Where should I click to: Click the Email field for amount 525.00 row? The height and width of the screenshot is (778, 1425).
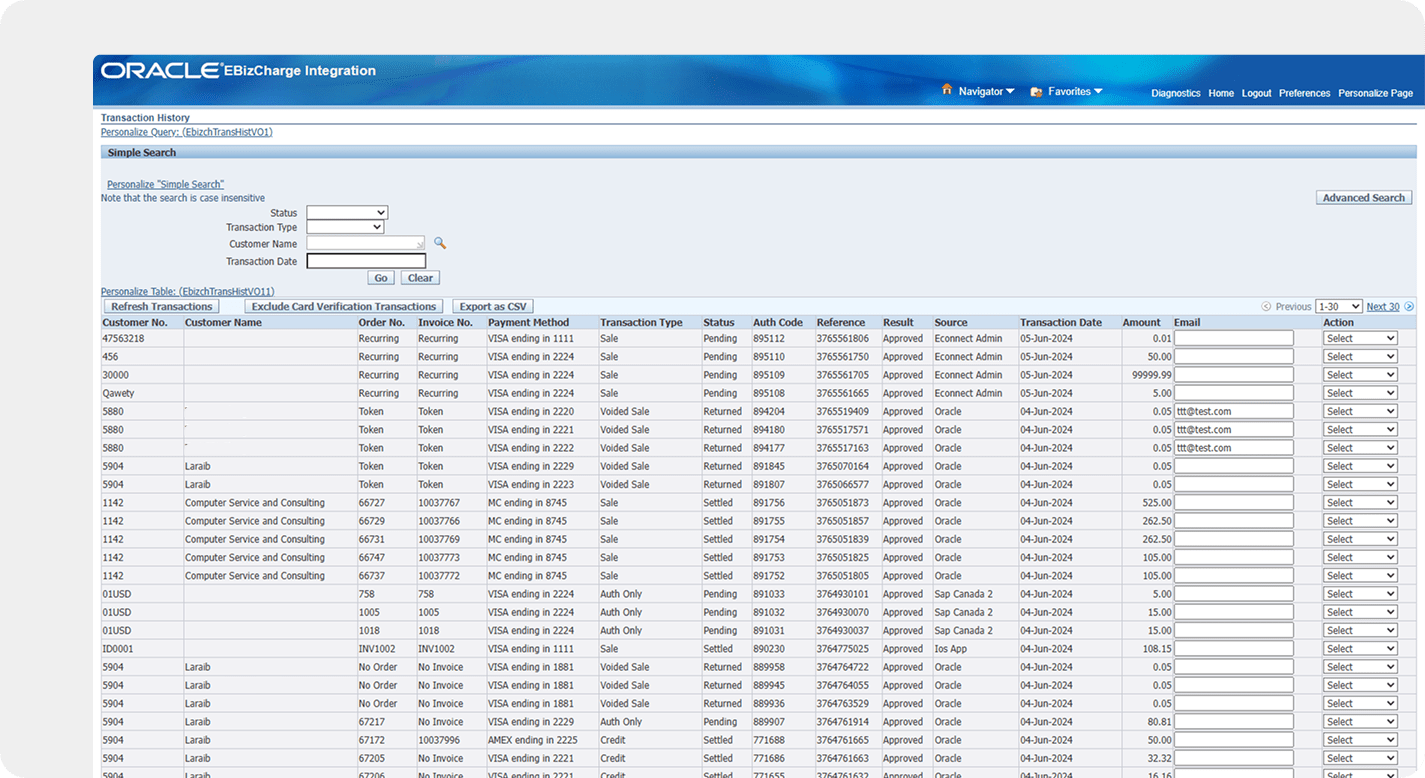1234,503
